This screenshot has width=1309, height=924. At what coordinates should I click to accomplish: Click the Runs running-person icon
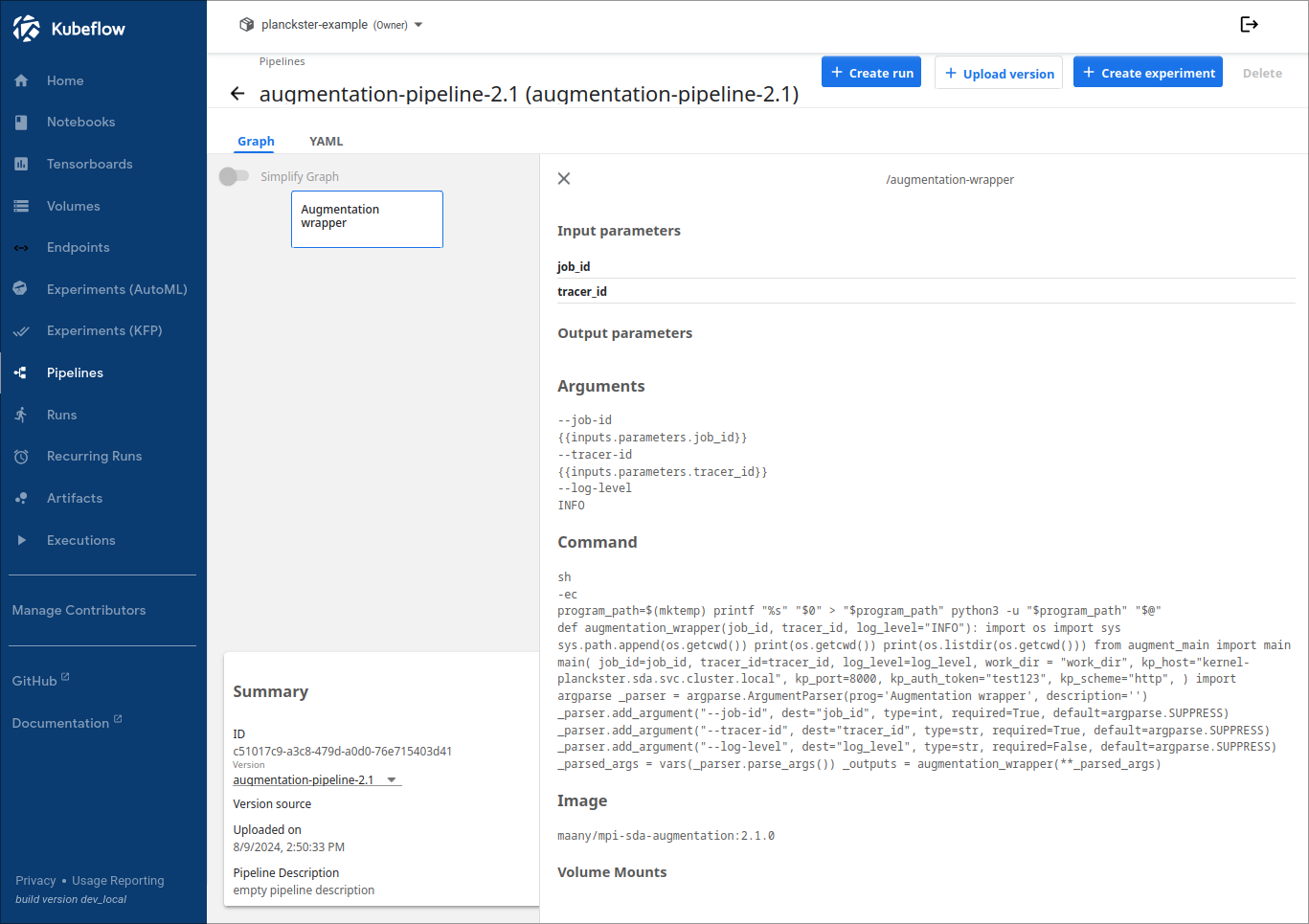(x=21, y=415)
